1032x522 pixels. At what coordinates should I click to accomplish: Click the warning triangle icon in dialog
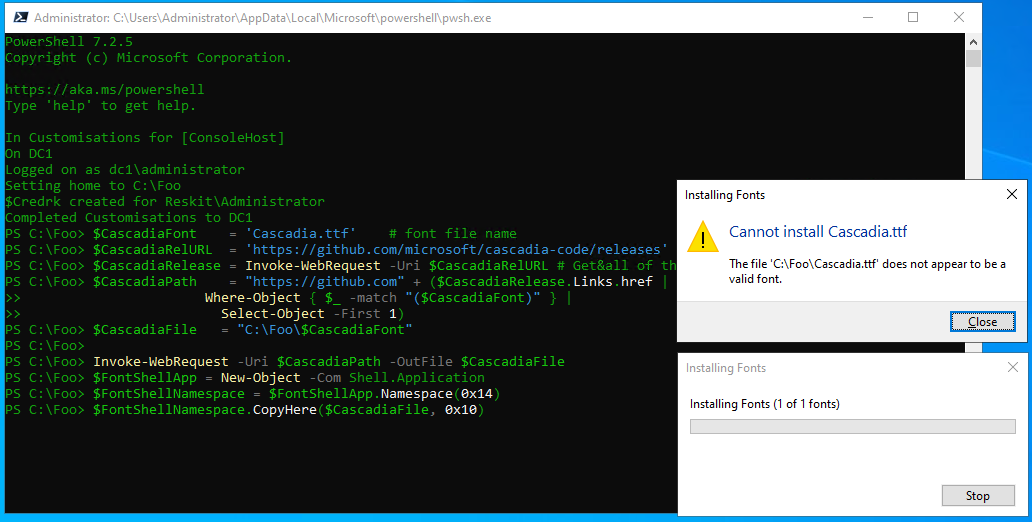click(x=702, y=236)
